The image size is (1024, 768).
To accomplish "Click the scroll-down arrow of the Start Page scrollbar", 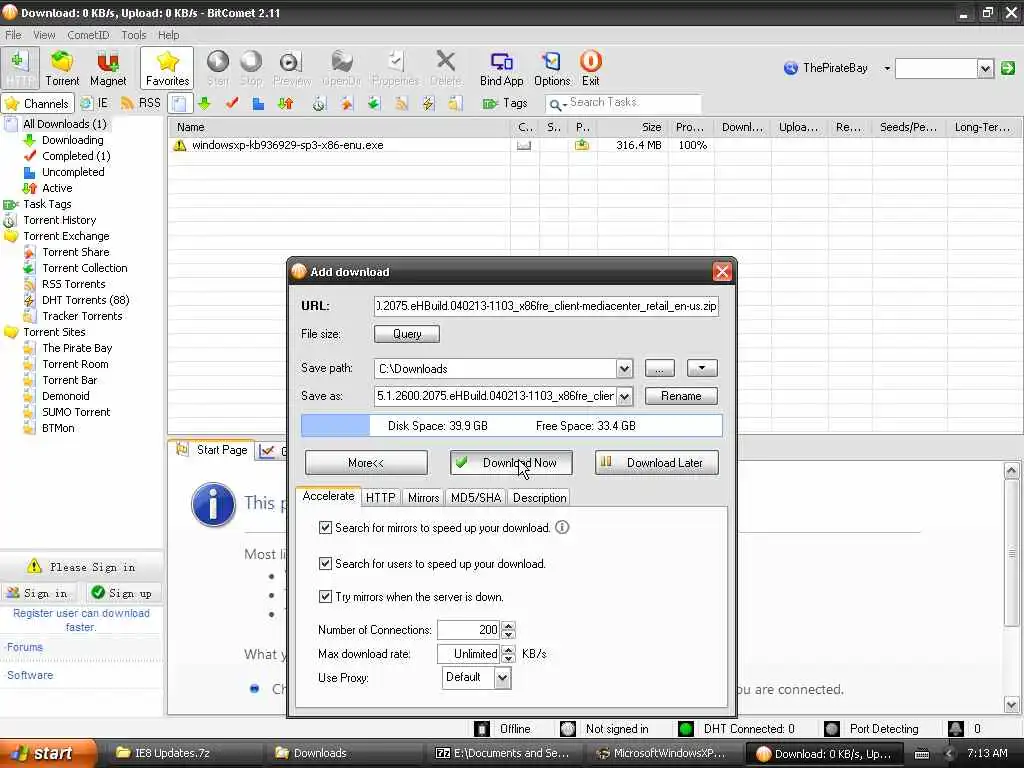I will (1011, 705).
